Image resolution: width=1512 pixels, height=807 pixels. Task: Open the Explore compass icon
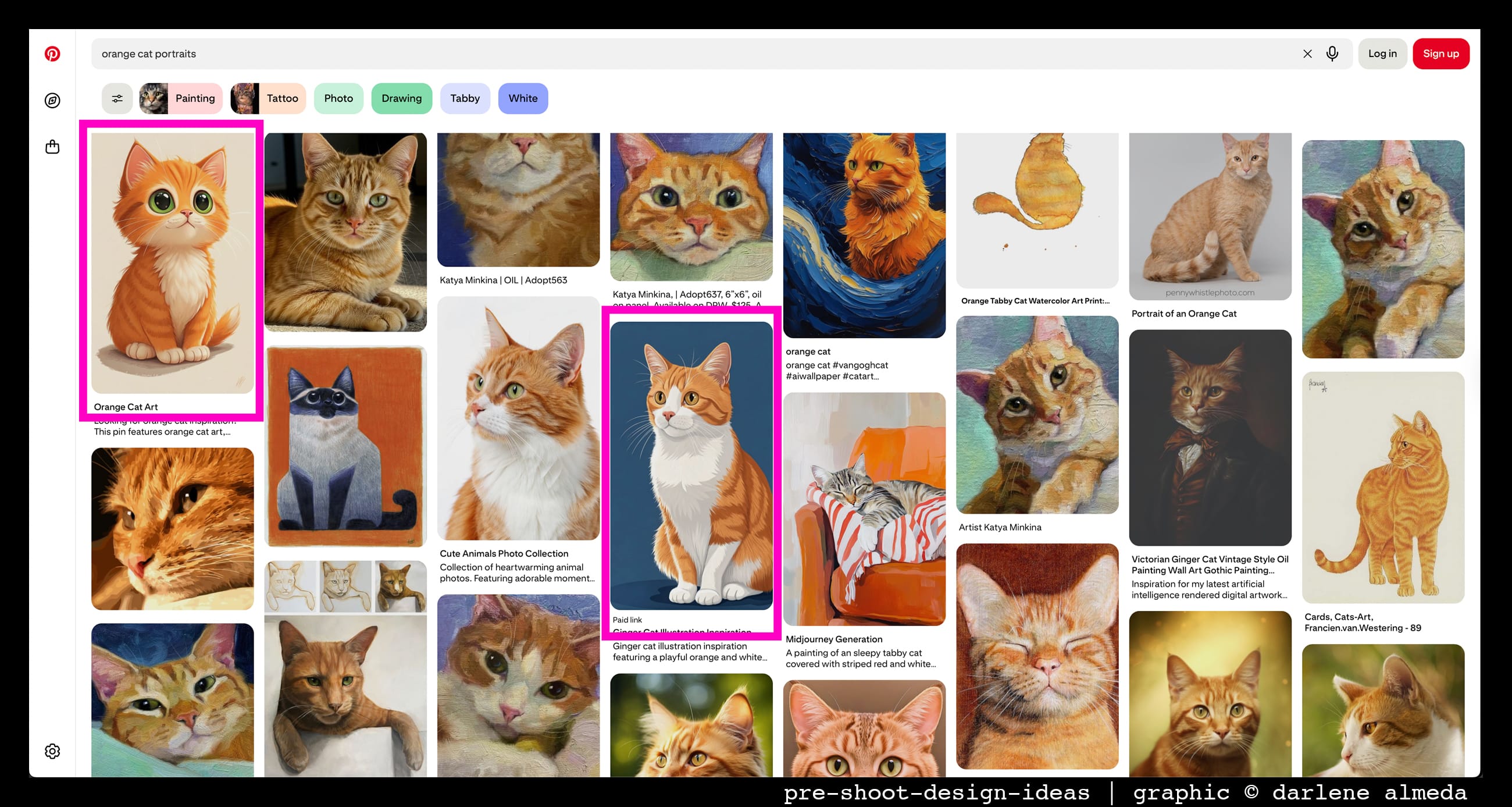[52, 101]
